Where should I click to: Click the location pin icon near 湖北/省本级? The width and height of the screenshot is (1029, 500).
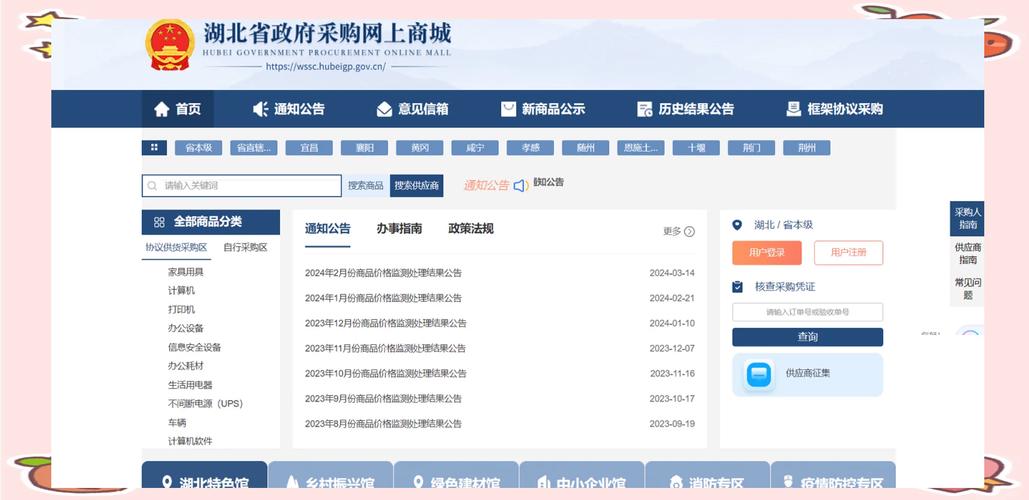pyautogui.click(x=738, y=225)
